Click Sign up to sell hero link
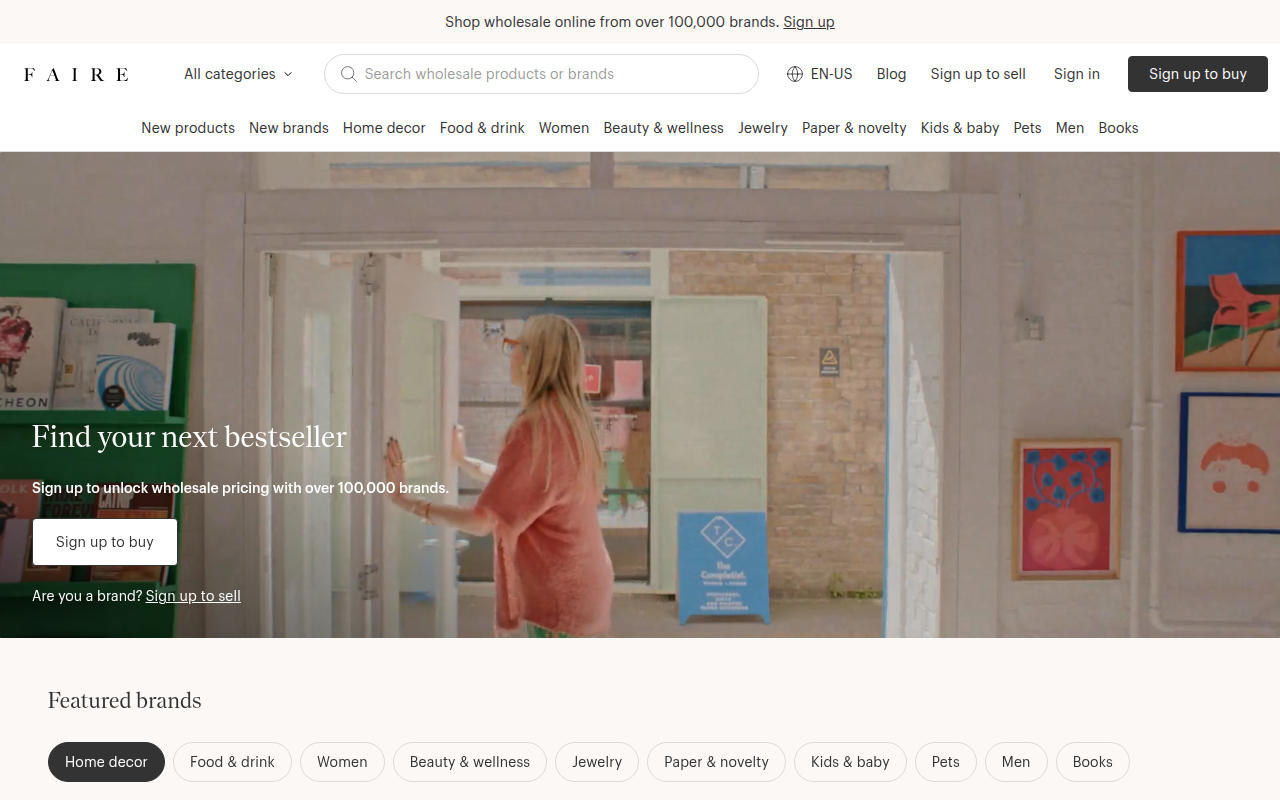The width and height of the screenshot is (1280, 800). point(193,596)
